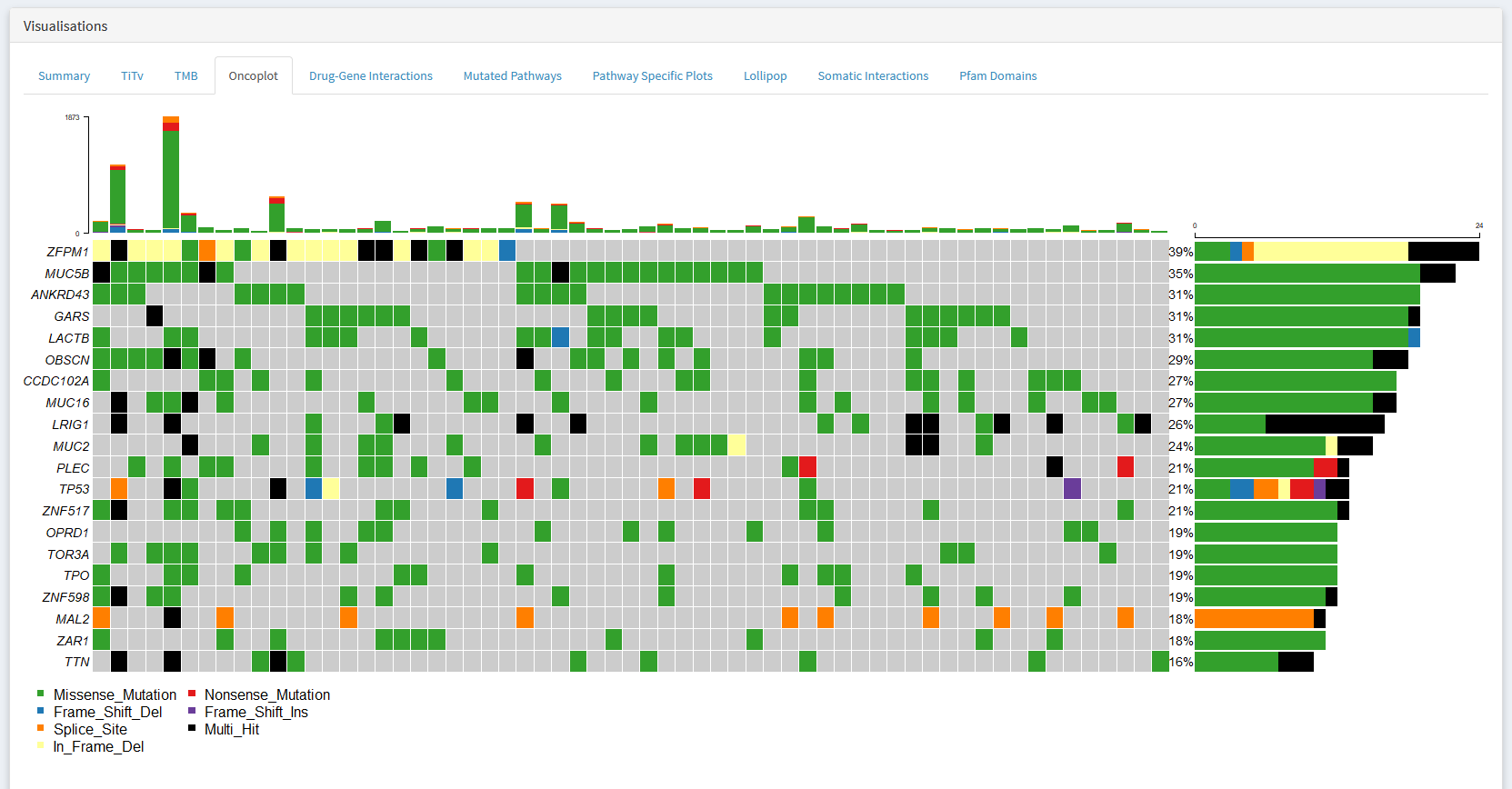Switch to Mutated Pathways tab
Image resolution: width=1512 pixels, height=789 pixels.
tap(513, 76)
